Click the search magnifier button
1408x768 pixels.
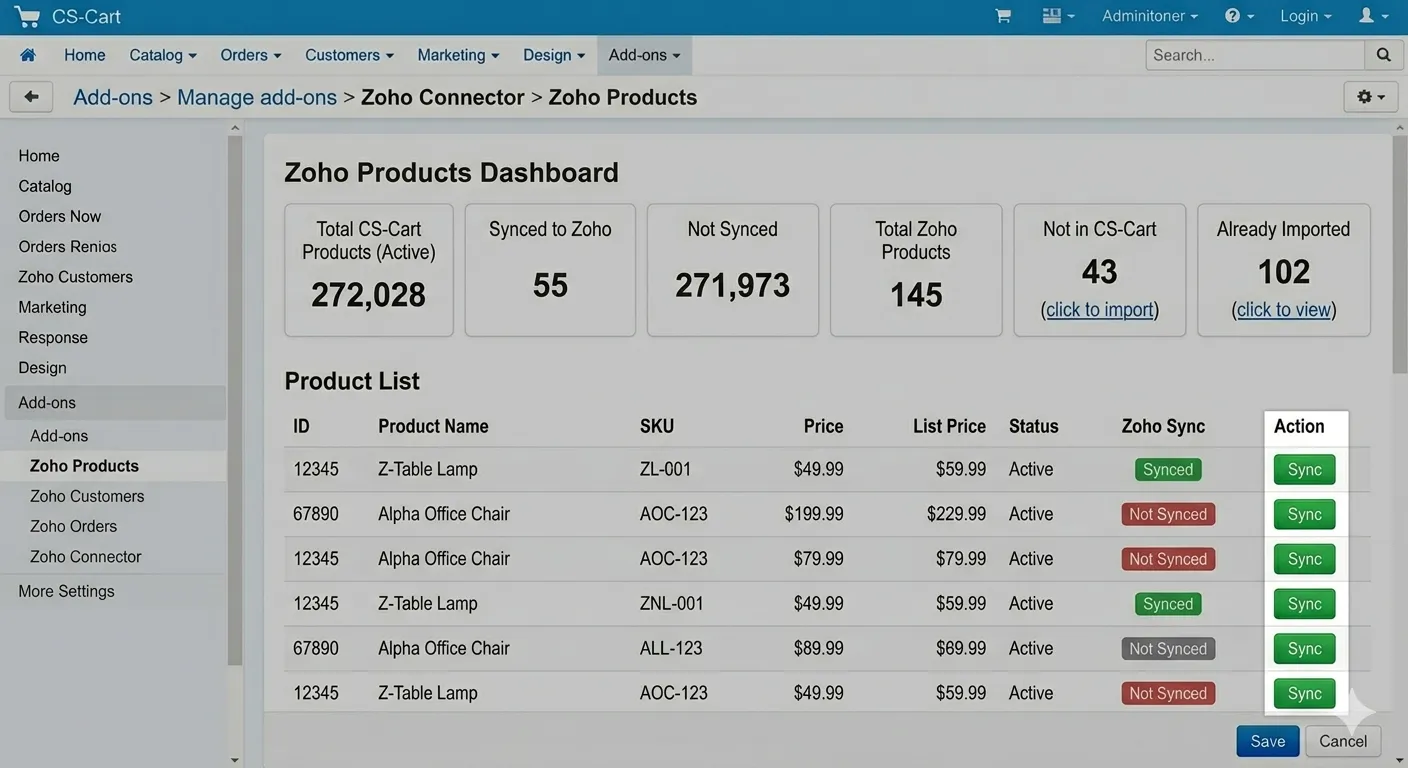[1383, 55]
